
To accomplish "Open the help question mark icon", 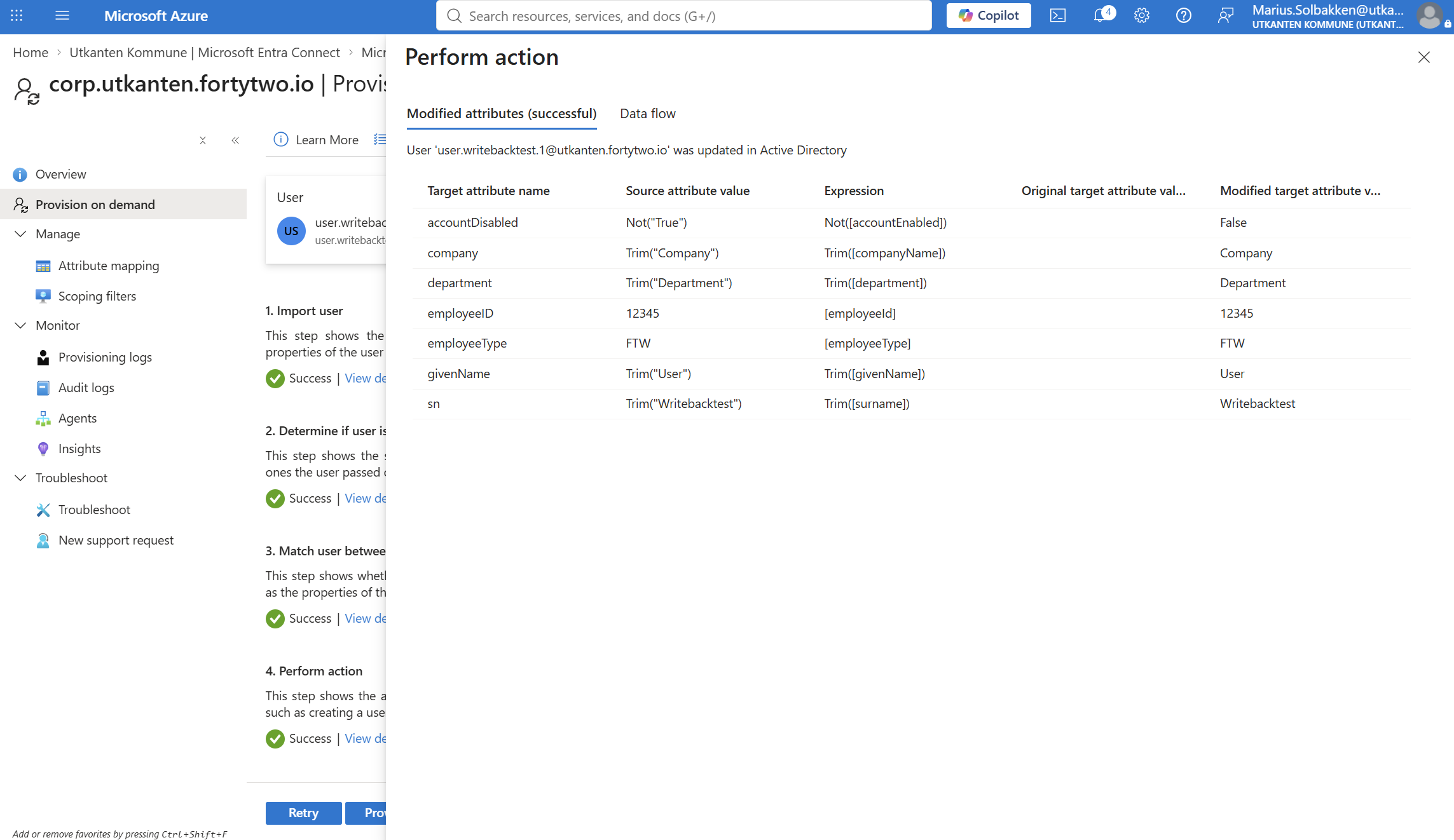I will [1183, 15].
